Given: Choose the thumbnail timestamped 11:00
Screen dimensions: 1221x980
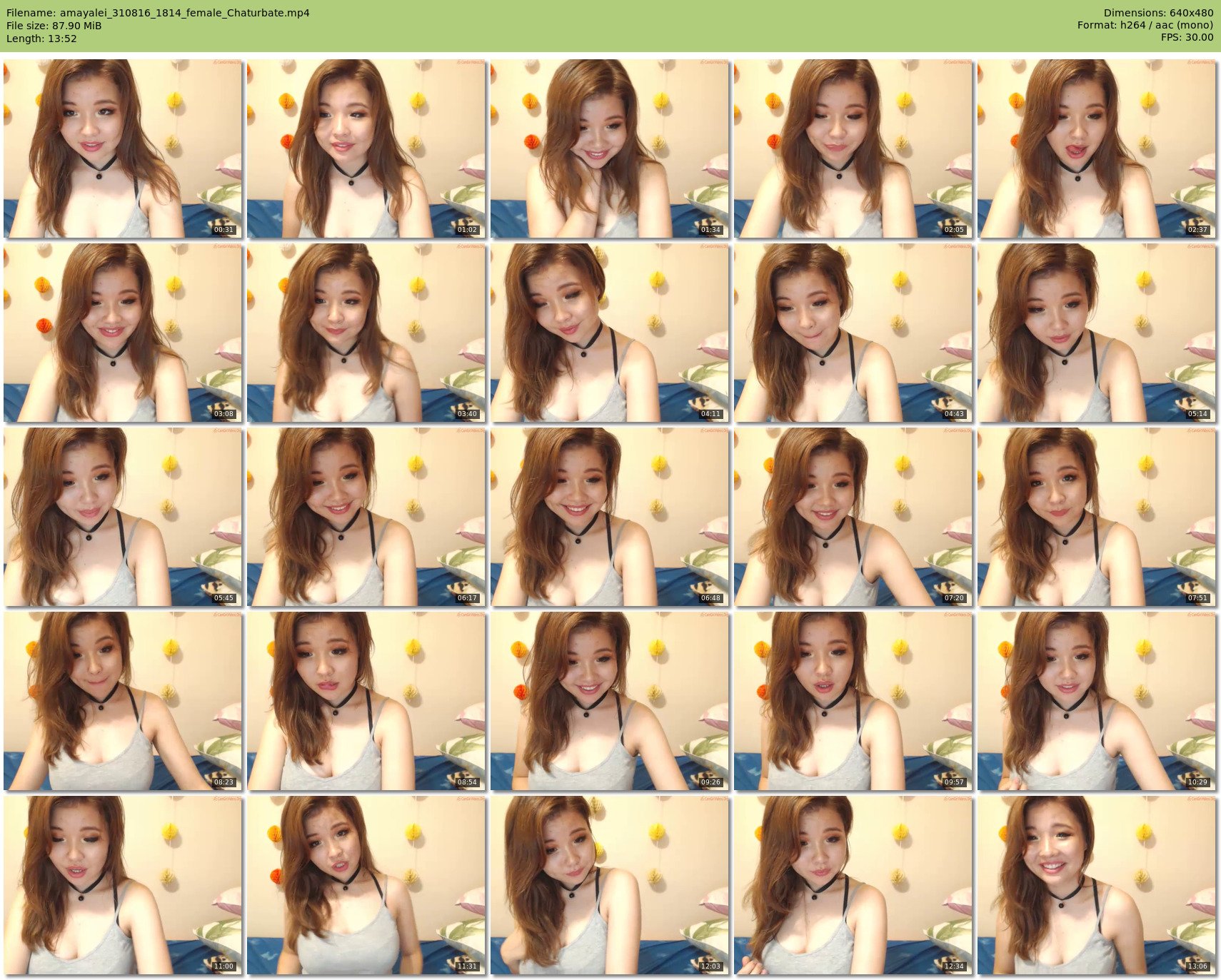Looking at the screenshot, I should pos(123,885).
